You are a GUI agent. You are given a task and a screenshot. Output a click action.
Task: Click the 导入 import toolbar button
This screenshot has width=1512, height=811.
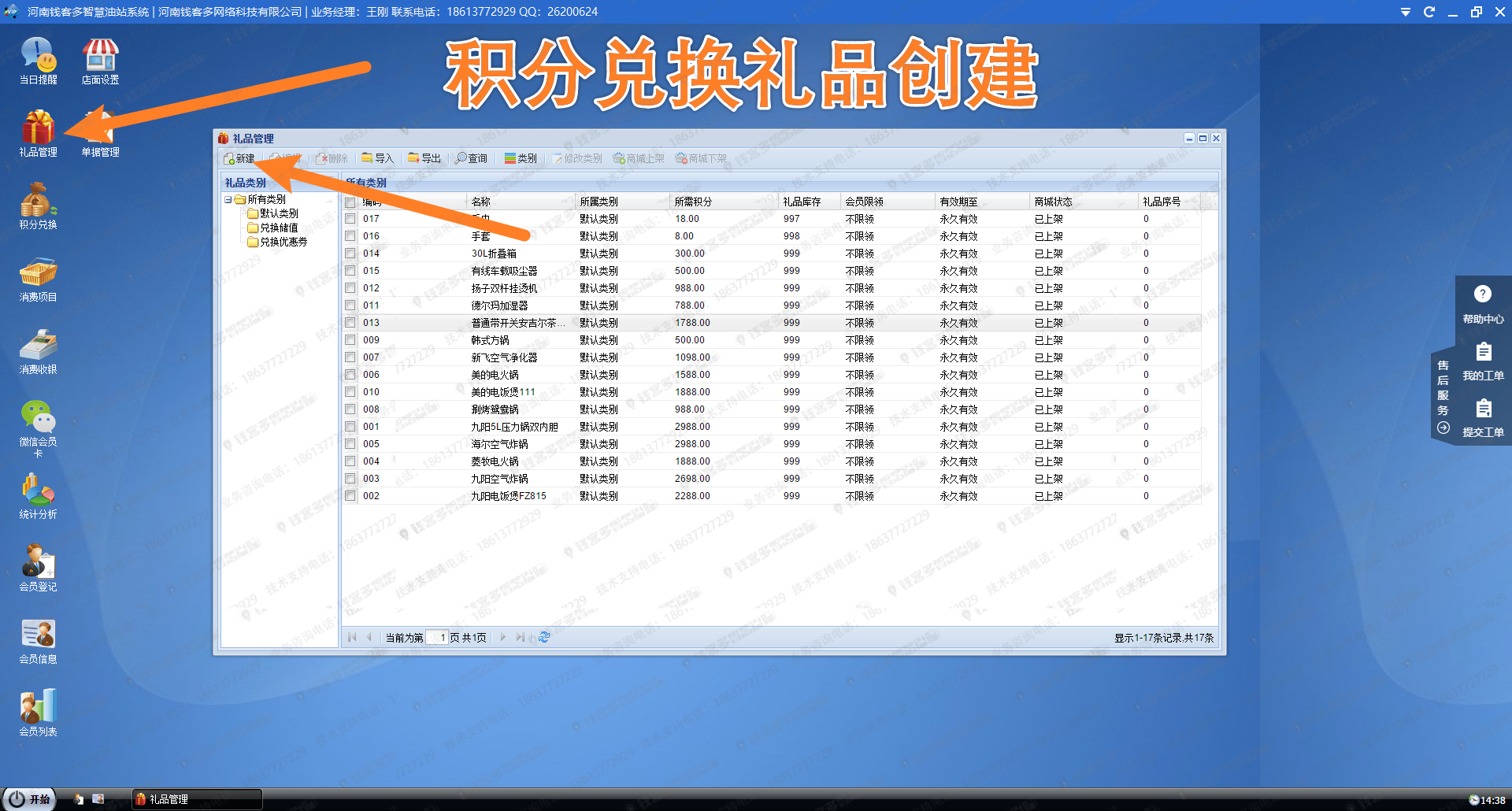377,158
